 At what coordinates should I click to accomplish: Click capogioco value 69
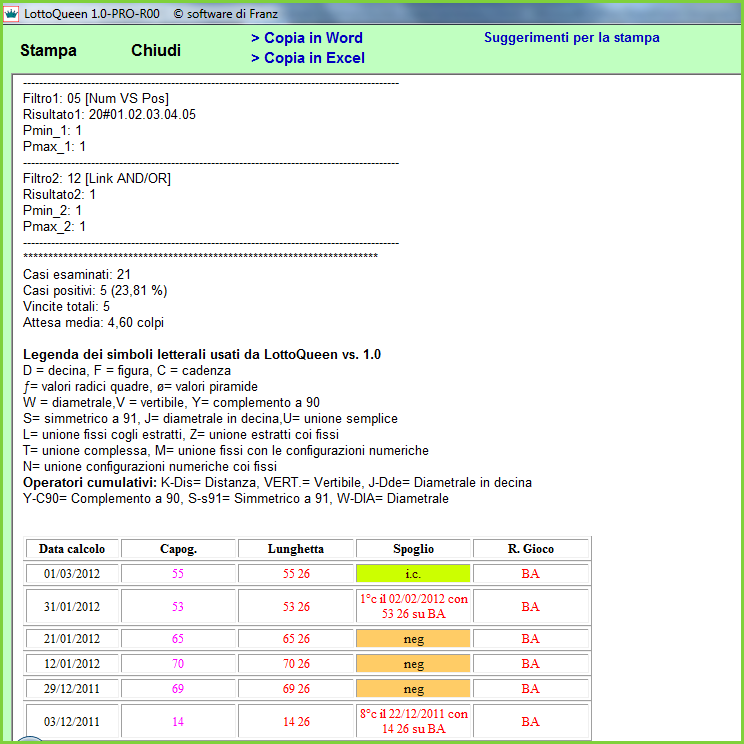(x=178, y=688)
